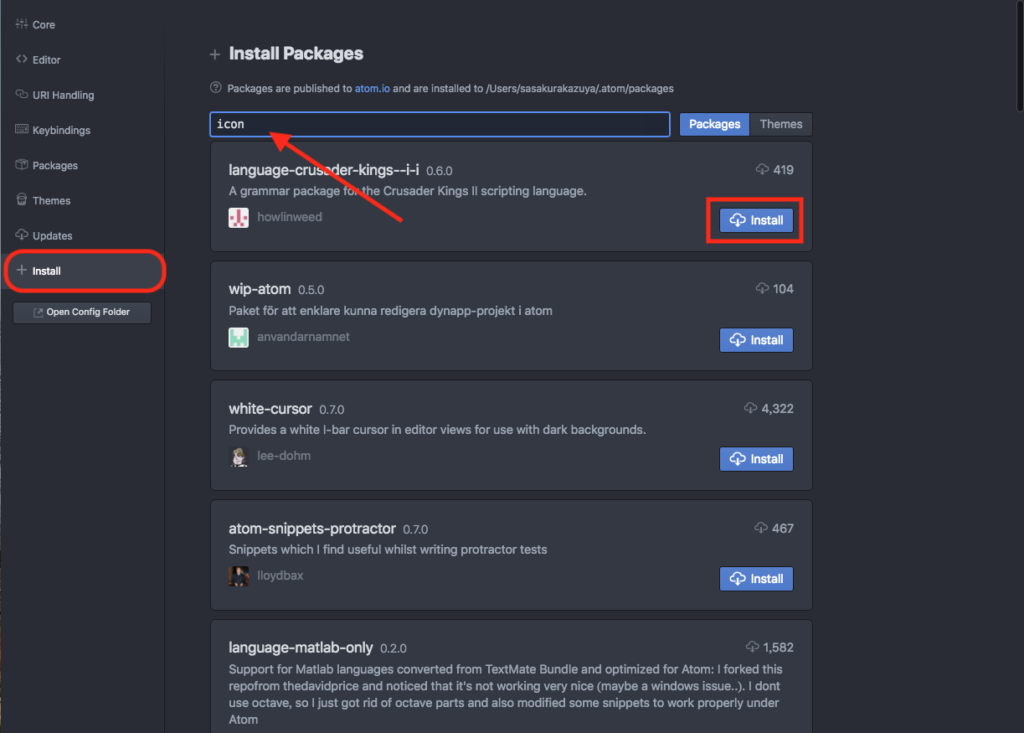
Task: Open the atom.io link
Action: pyautogui.click(x=372, y=88)
